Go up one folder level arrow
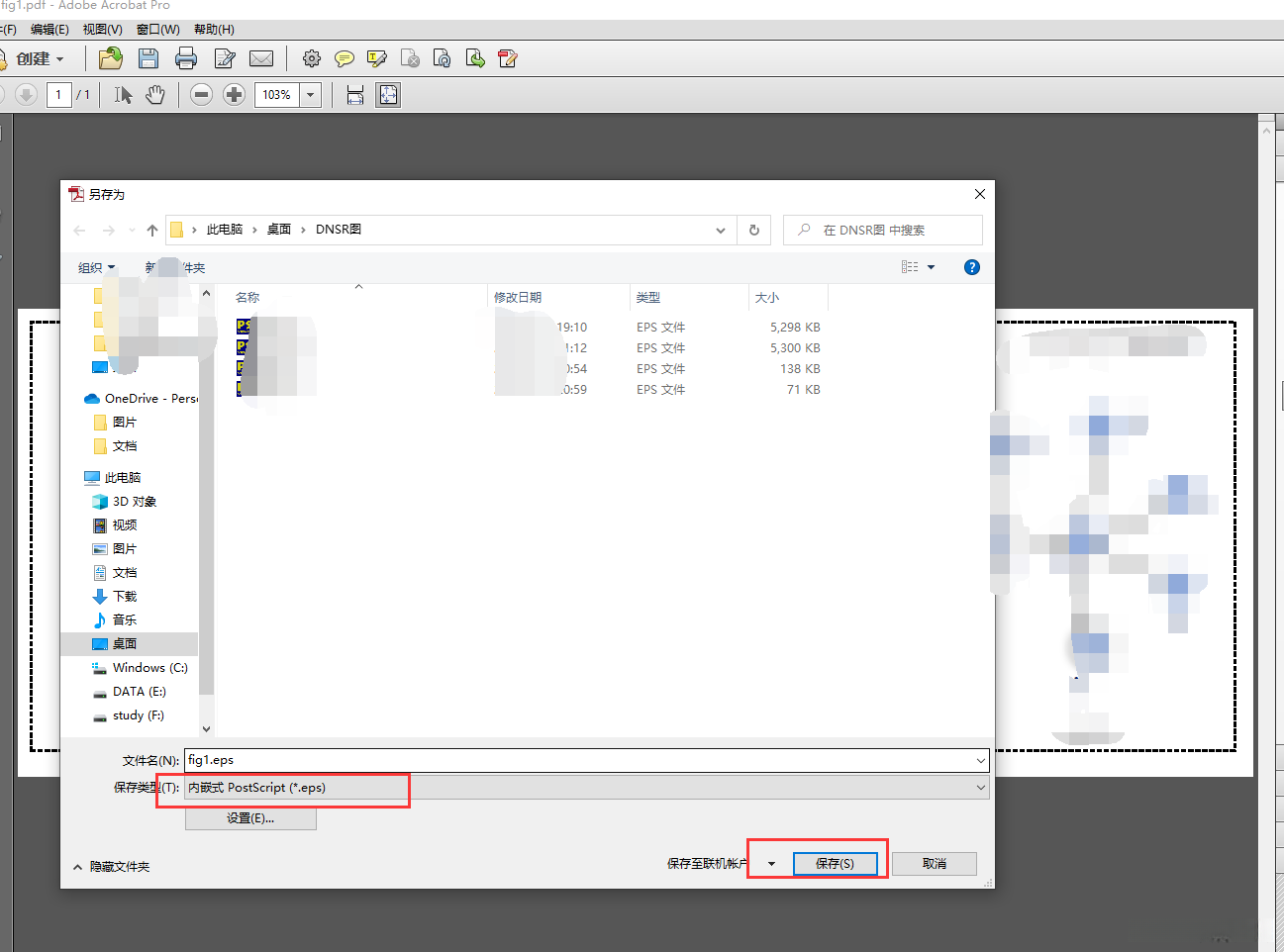Viewport: 1284px width, 952px height. click(x=152, y=231)
